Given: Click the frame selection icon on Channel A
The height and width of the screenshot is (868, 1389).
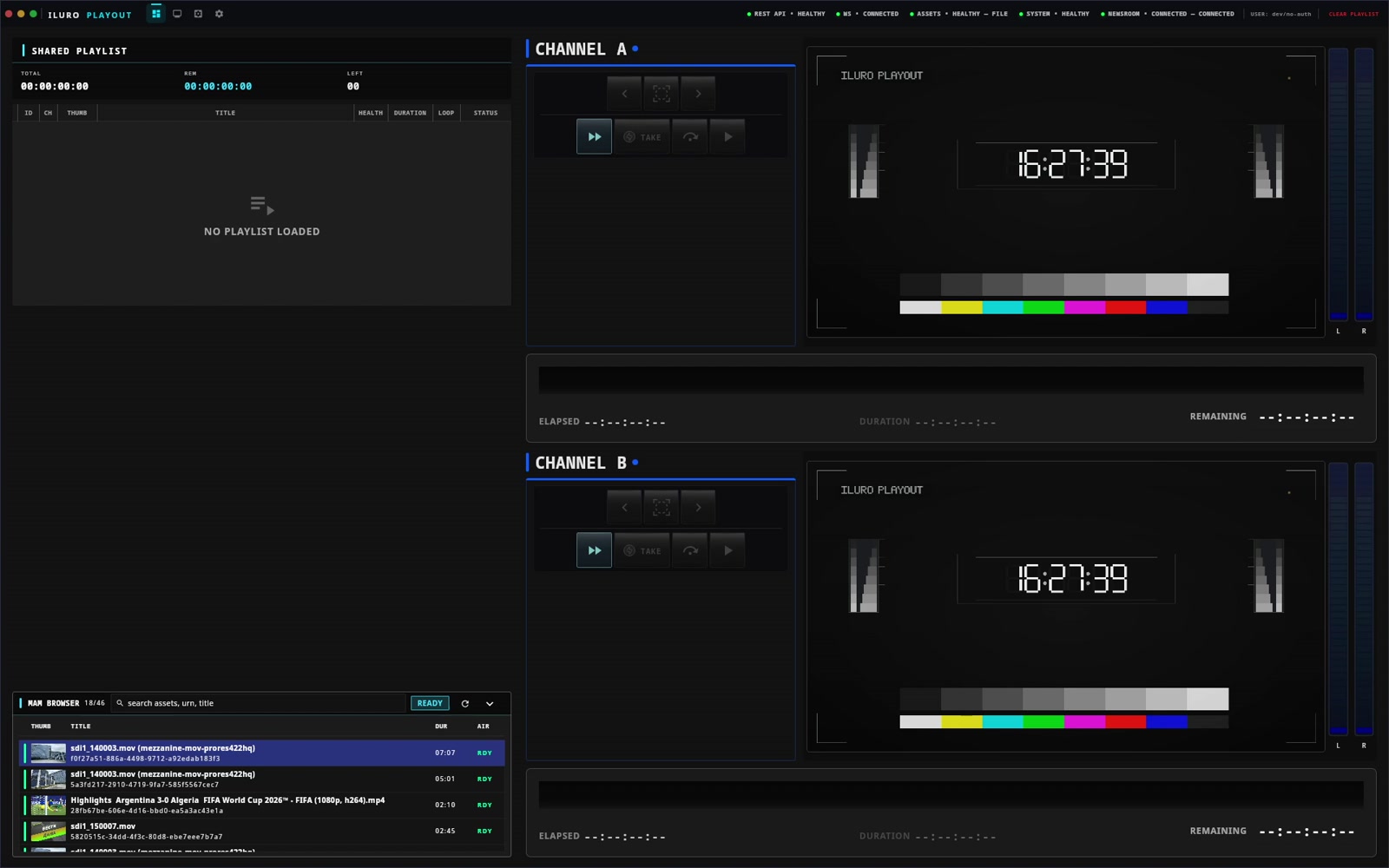Looking at the screenshot, I should pyautogui.click(x=662, y=94).
